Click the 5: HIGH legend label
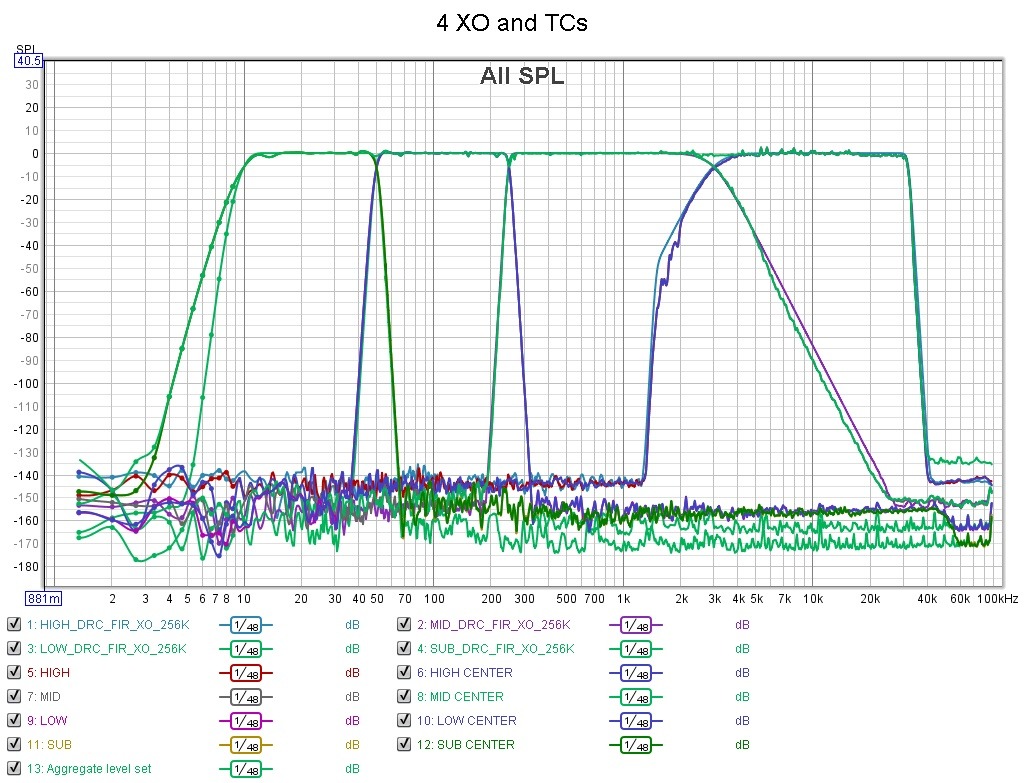 tap(48, 672)
